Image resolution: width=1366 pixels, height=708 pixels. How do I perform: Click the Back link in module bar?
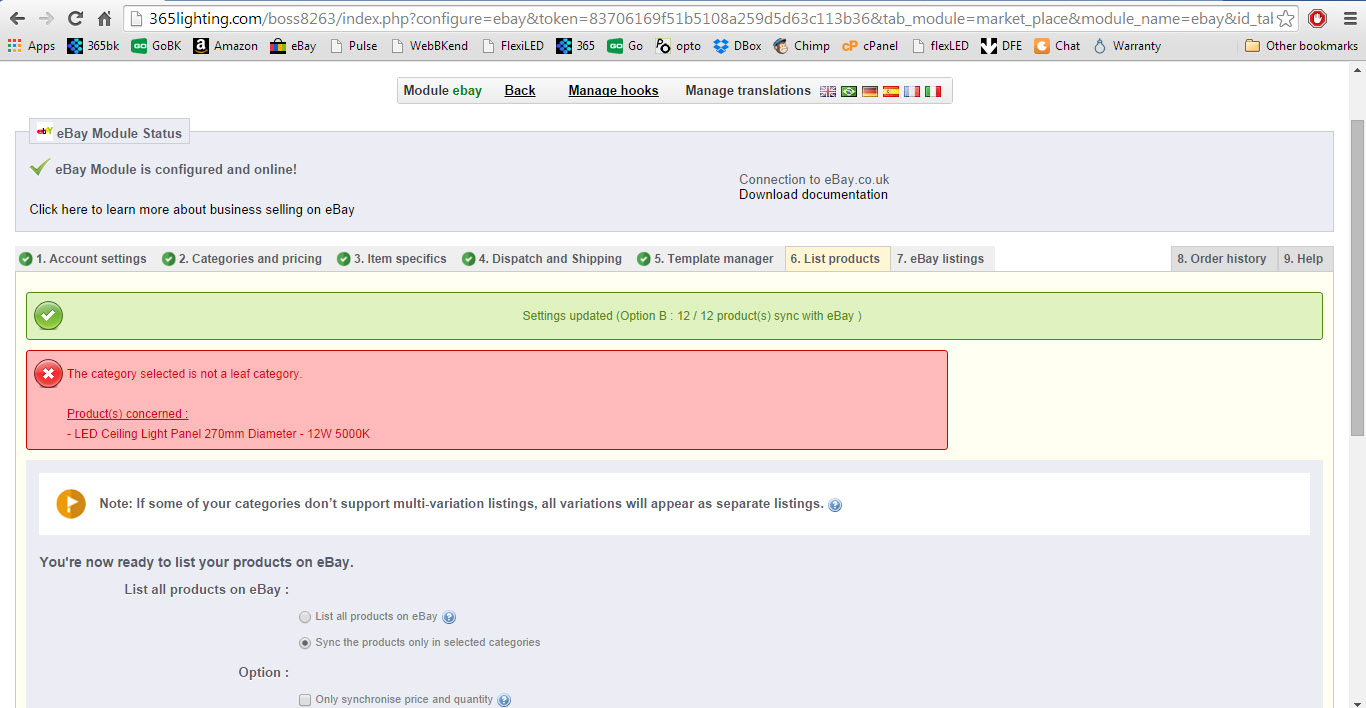pos(520,90)
